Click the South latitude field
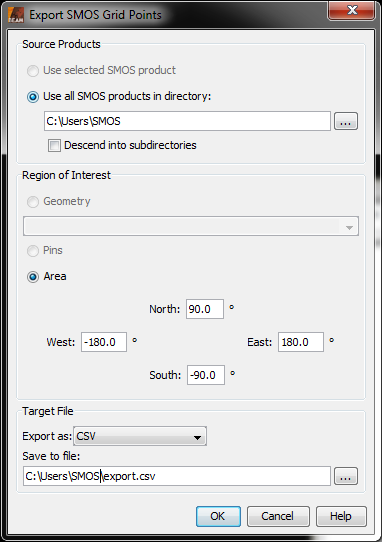The width and height of the screenshot is (382, 542). click(x=206, y=375)
